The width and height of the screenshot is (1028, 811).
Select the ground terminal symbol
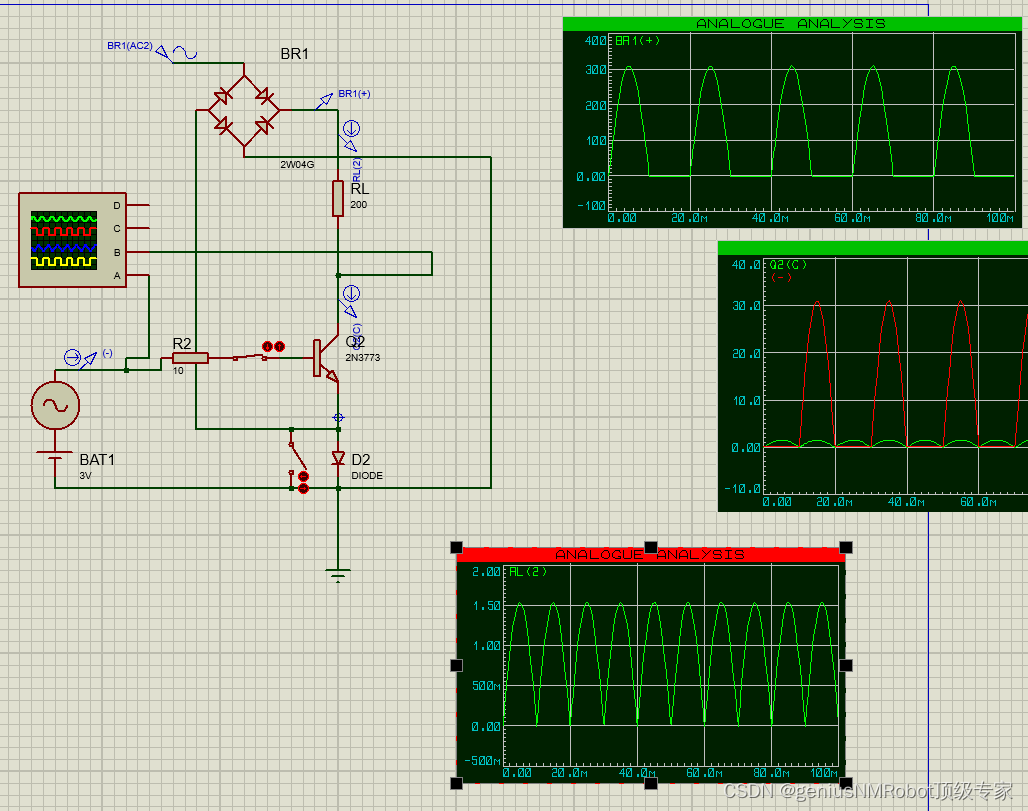pos(338,576)
